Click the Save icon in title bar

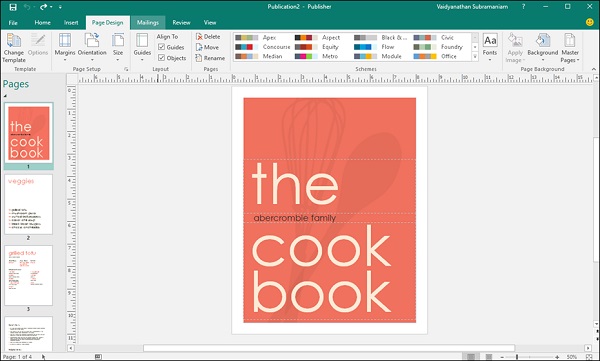[13, 7]
